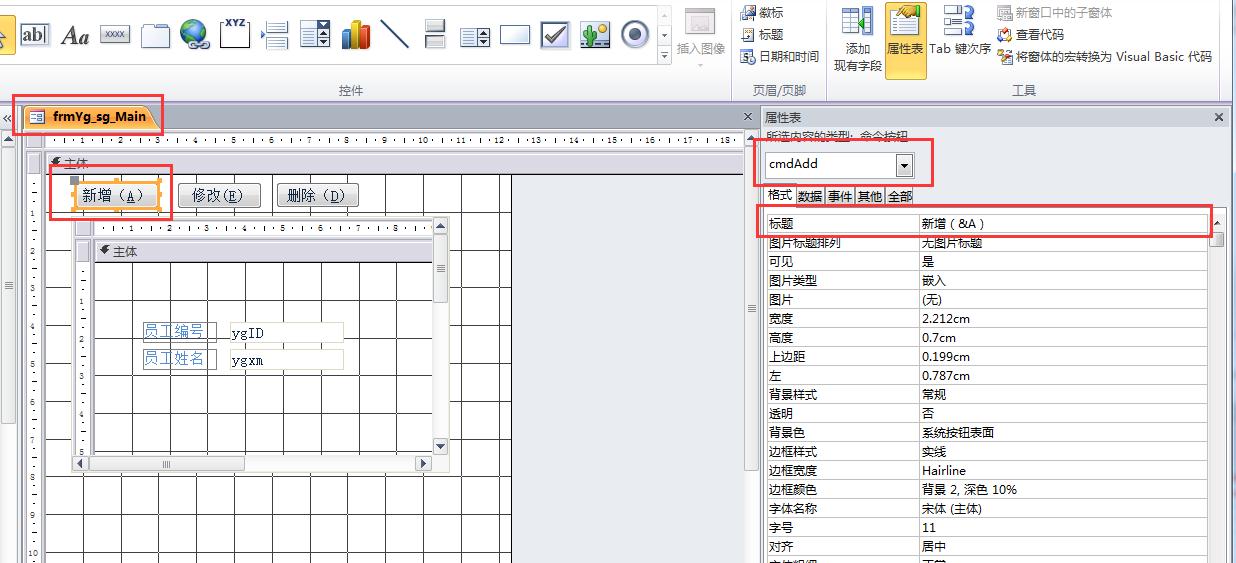Screen dimensions: 1236x563
Task: Switch to the 全部 tab in property sheet
Action: [899, 196]
